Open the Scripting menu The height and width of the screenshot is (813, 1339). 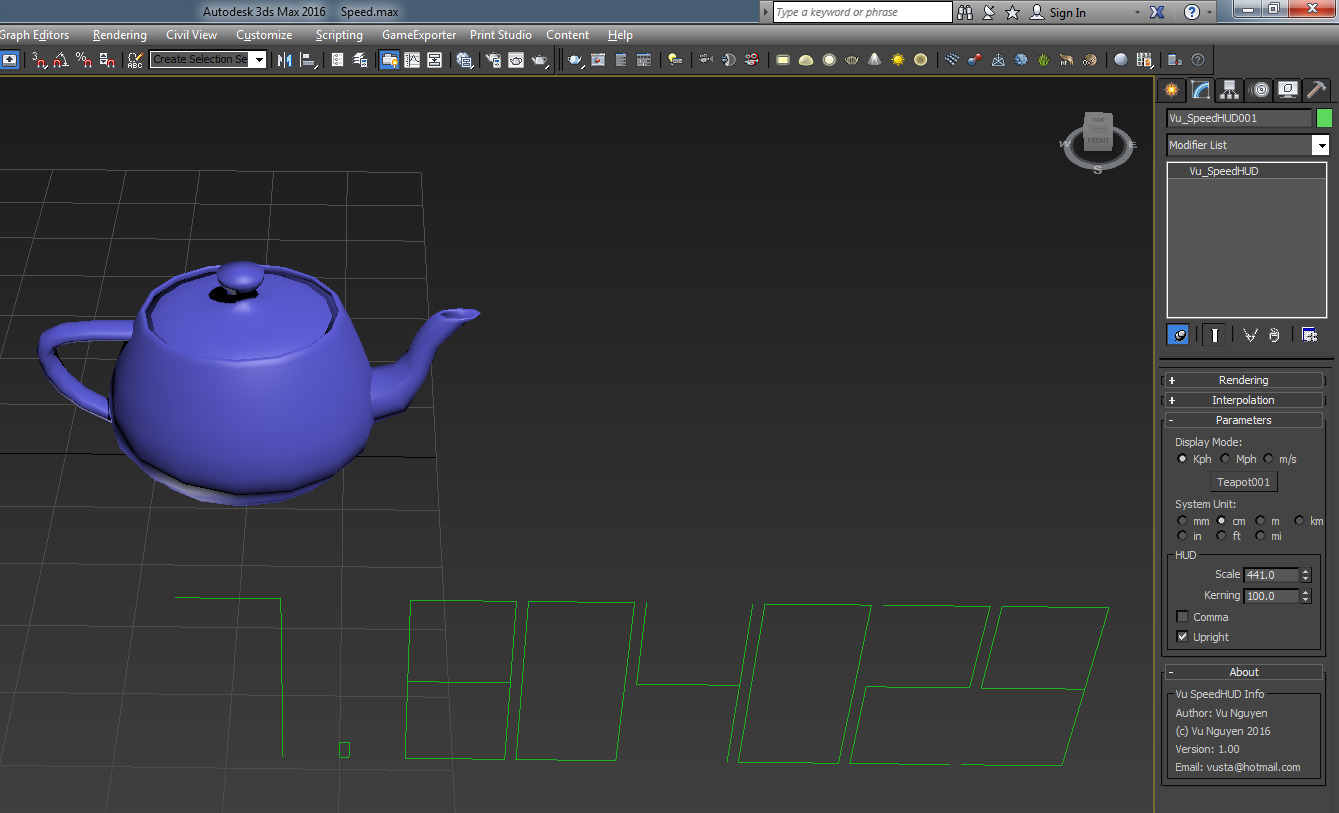point(339,35)
